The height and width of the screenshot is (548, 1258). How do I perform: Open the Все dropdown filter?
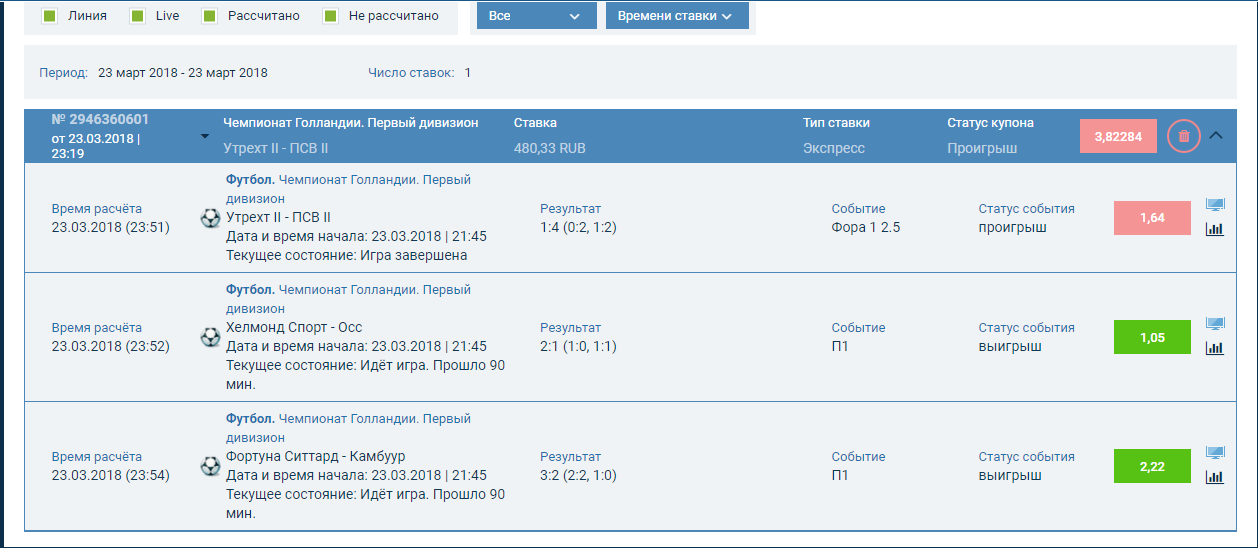(x=536, y=16)
